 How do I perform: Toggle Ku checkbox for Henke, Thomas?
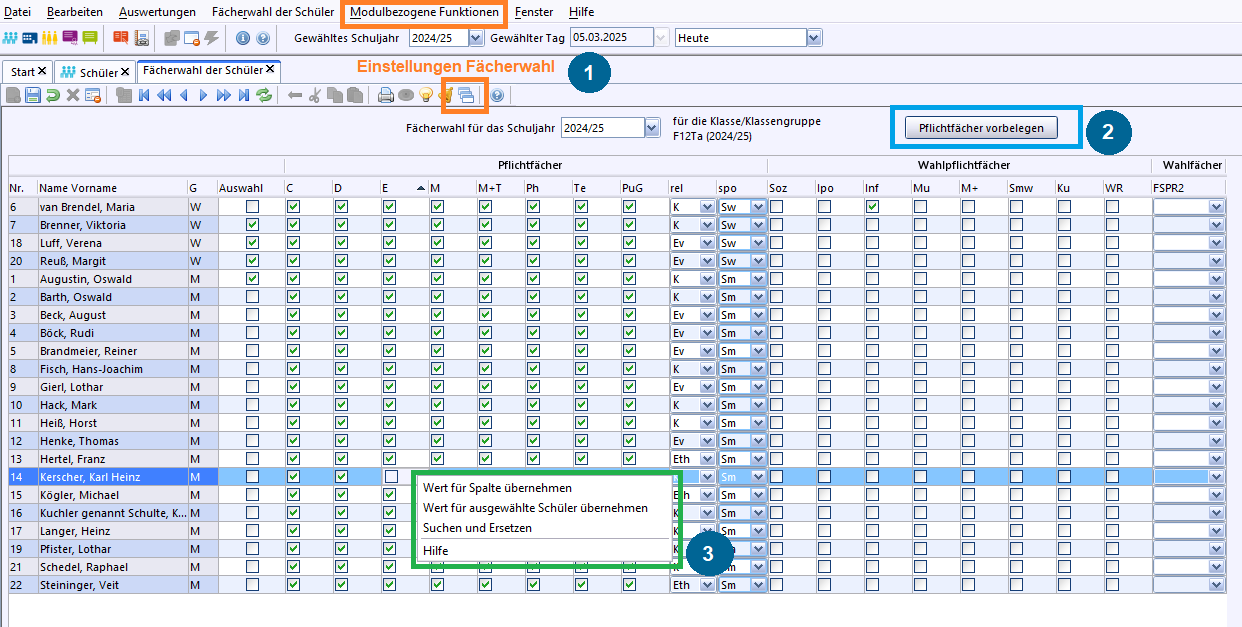pyautogui.click(x=1064, y=440)
